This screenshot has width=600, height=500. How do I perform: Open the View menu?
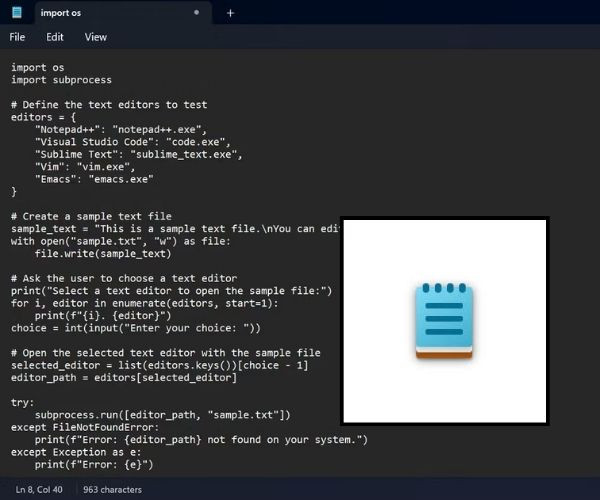[96, 37]
